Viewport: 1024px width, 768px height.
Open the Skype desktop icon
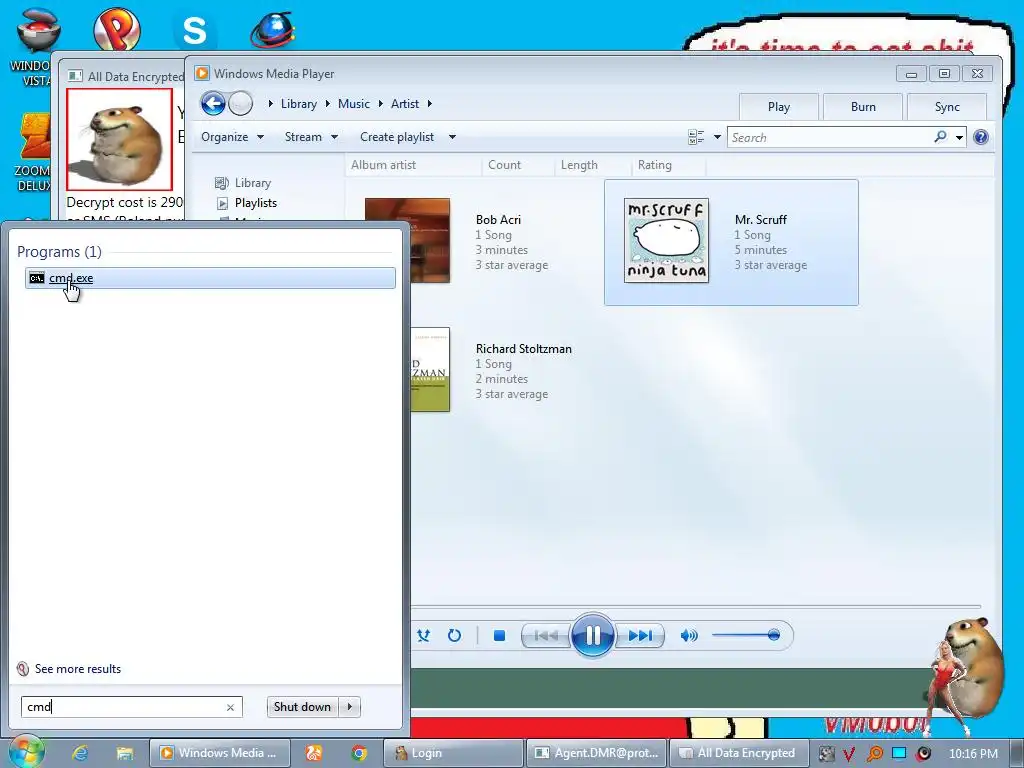pyautogui.click(x=194, y=30)
